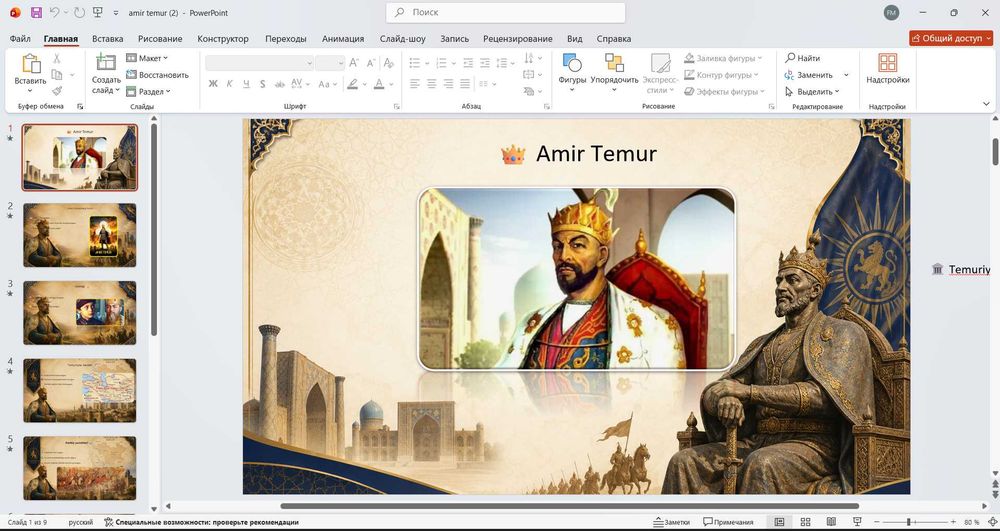
Task: Click the Undo arrow in title bar
Action: [54, 12]
